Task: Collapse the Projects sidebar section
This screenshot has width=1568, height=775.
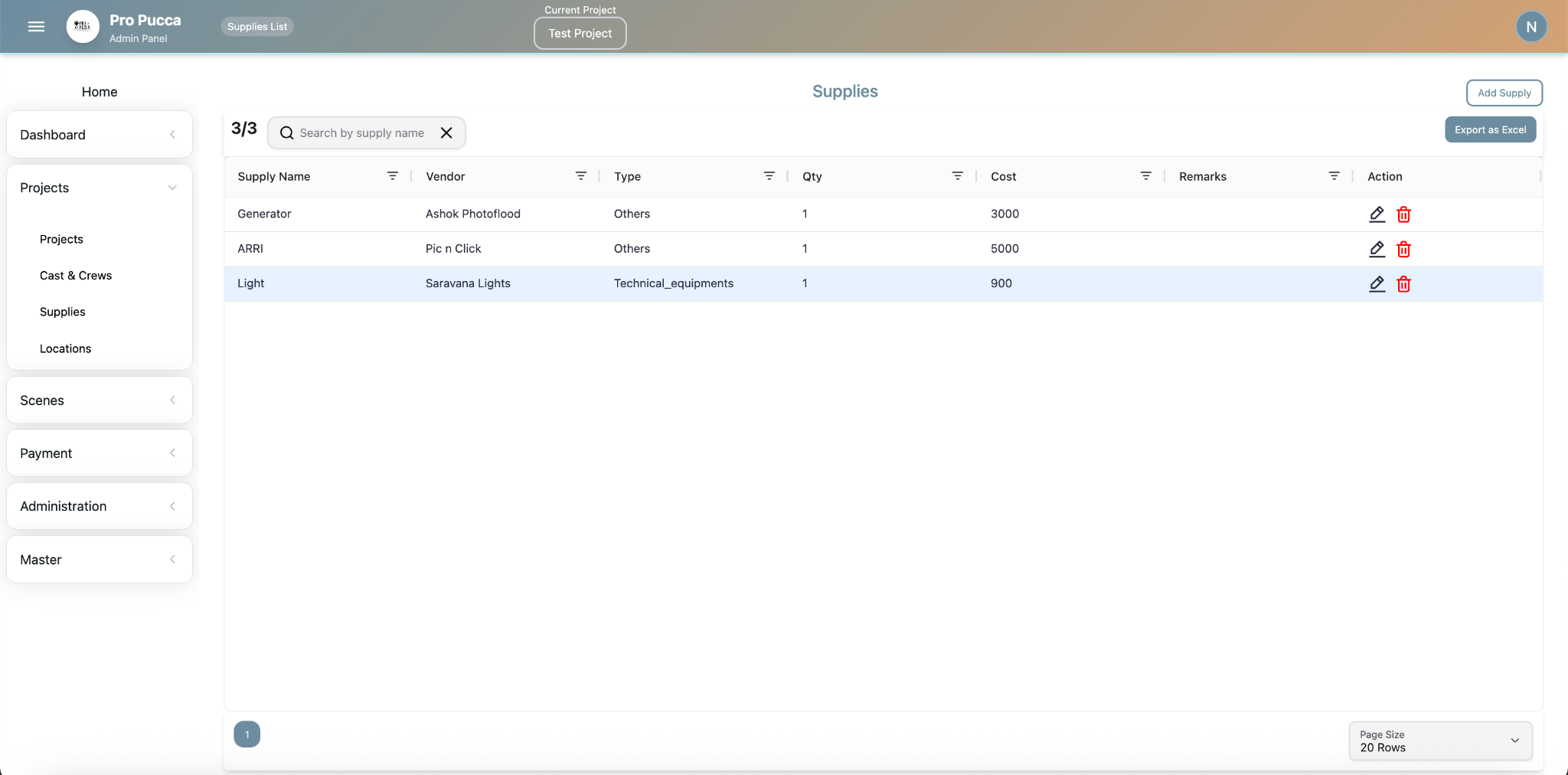Action: coord(99,188)
